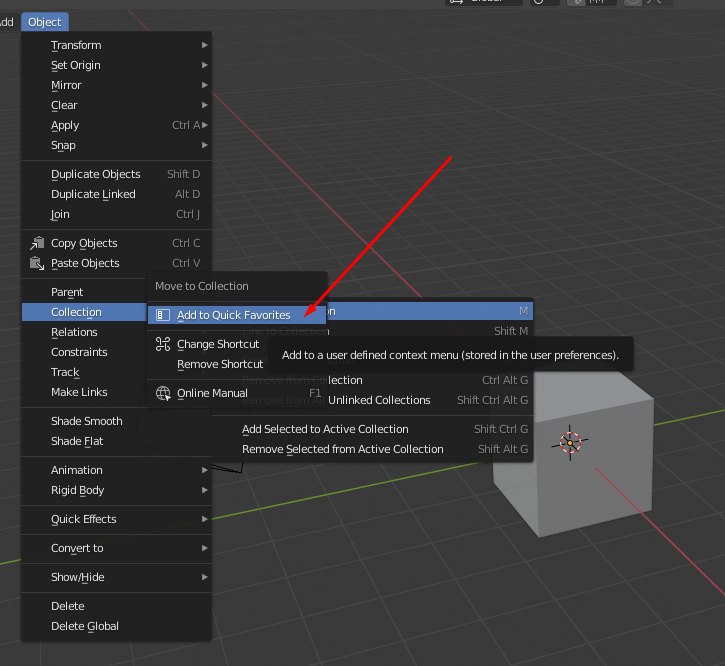Select the gray cube in viewport
Image resolution: width=725 pixels, height=666 pixels.
coord(596,481)
